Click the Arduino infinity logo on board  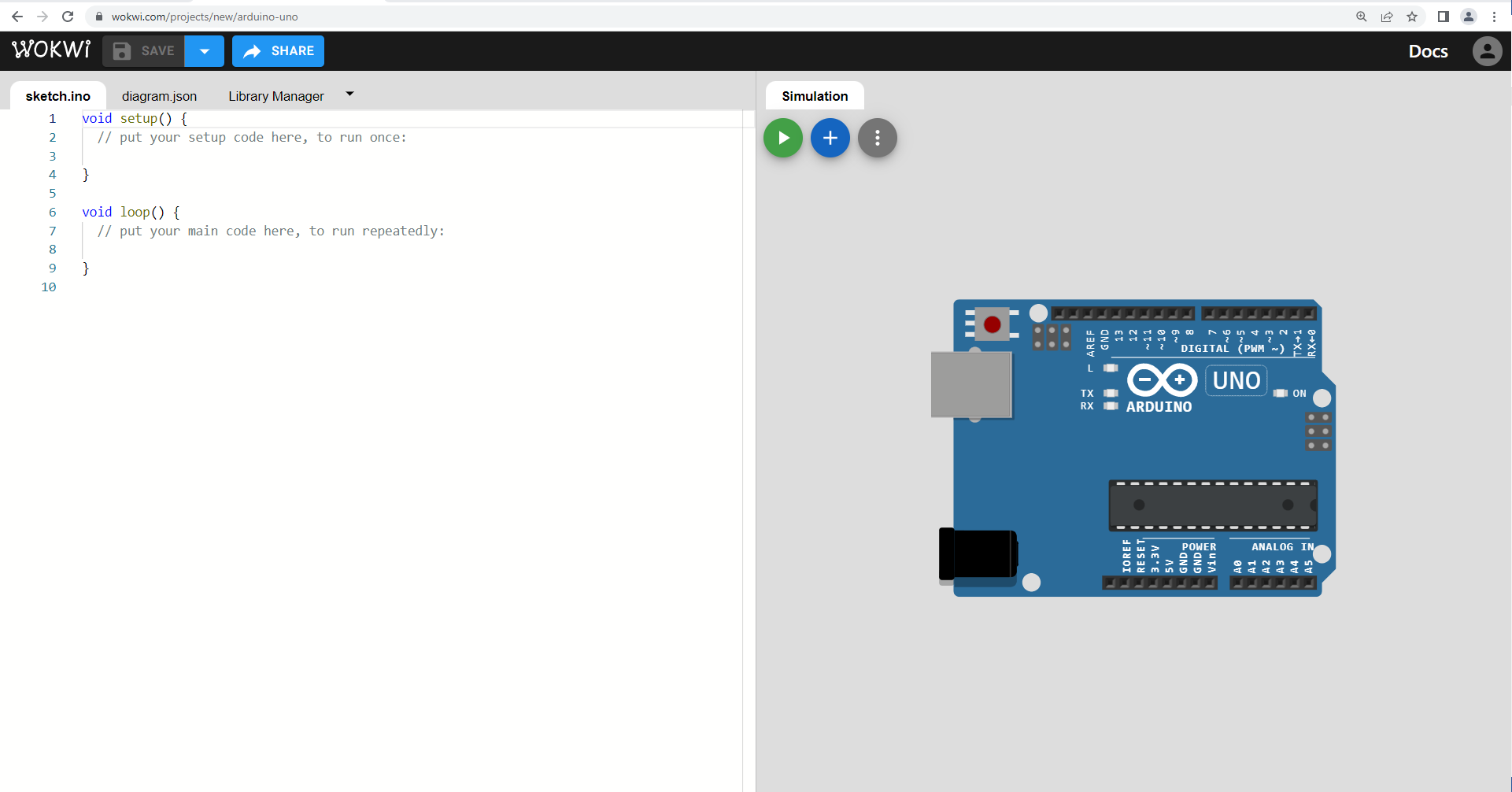click(1163, 381)
